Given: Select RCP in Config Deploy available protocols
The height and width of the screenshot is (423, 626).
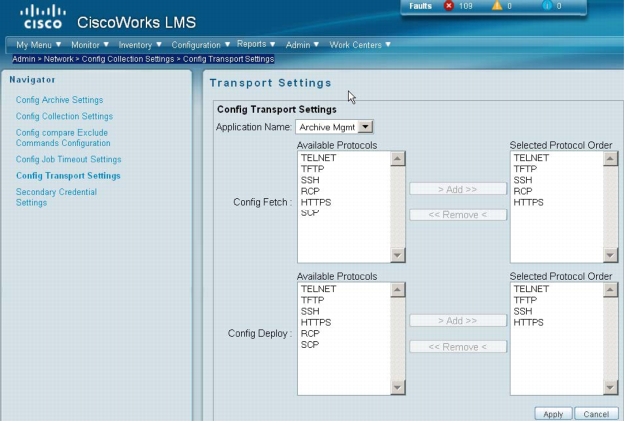Looking at the screenshot, I should pyautogui.click(x=310, y=333).
